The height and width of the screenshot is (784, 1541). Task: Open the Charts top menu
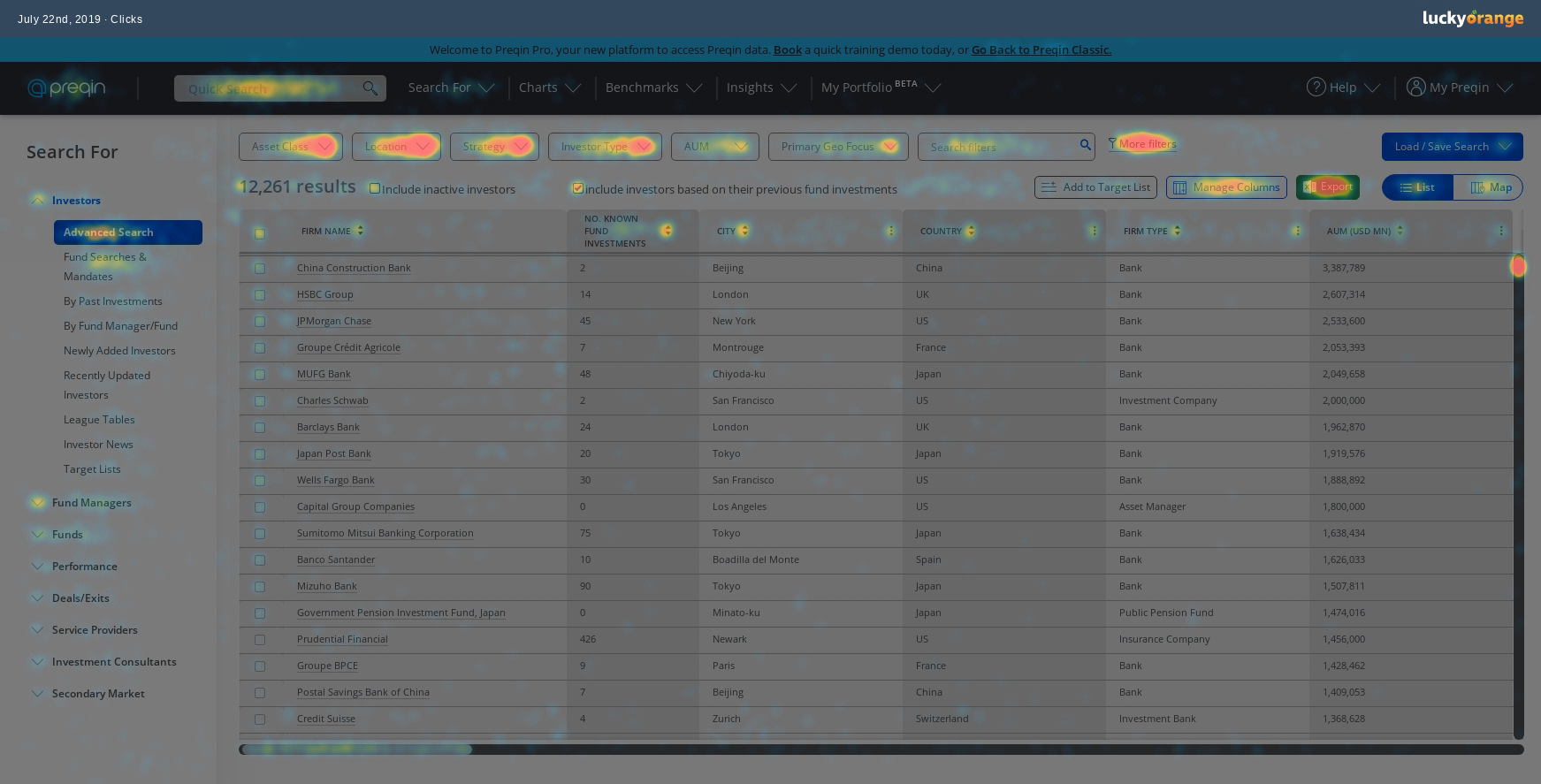pos(550,88)
